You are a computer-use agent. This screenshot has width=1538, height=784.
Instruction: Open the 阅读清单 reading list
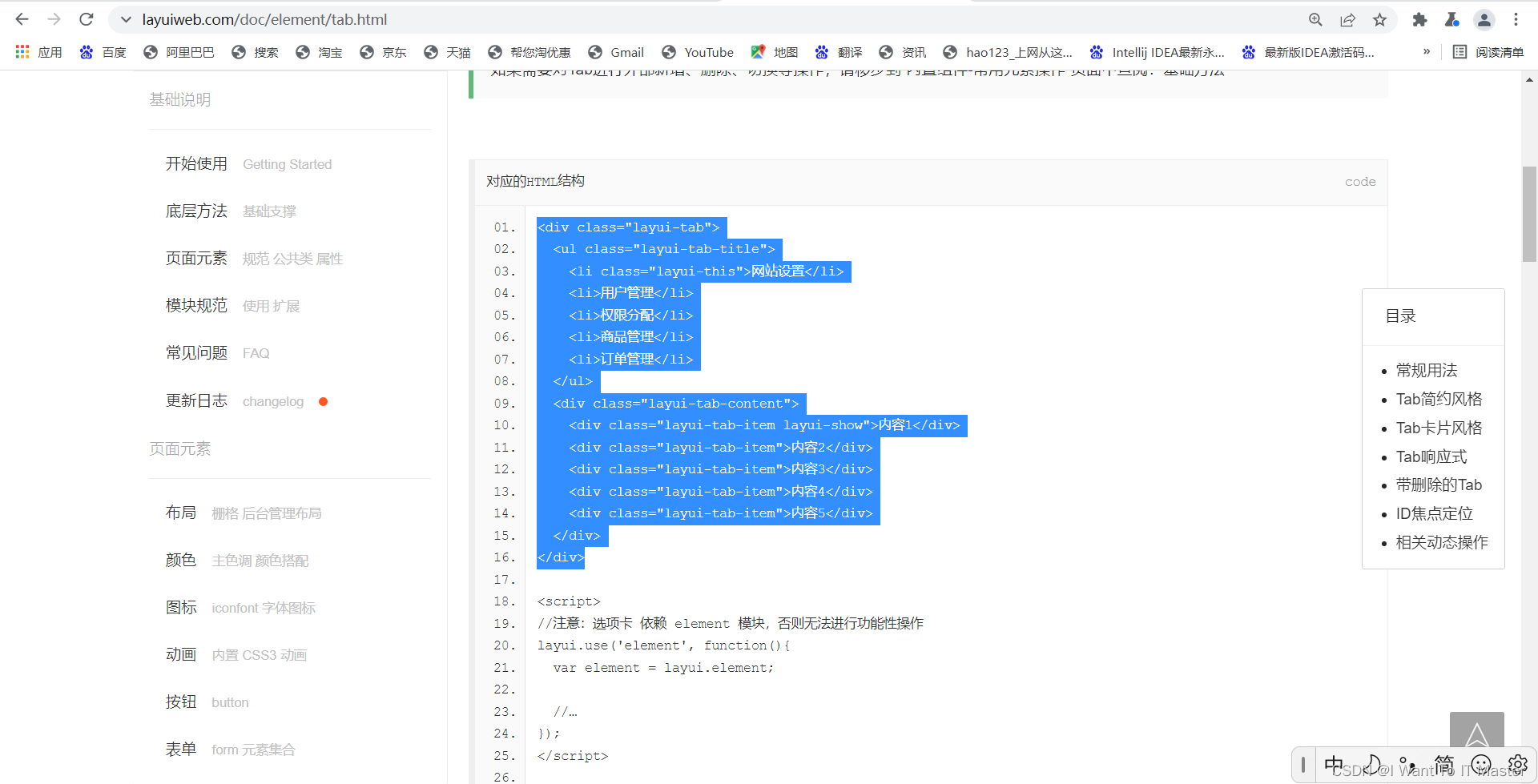click(x=1488, y=52)
